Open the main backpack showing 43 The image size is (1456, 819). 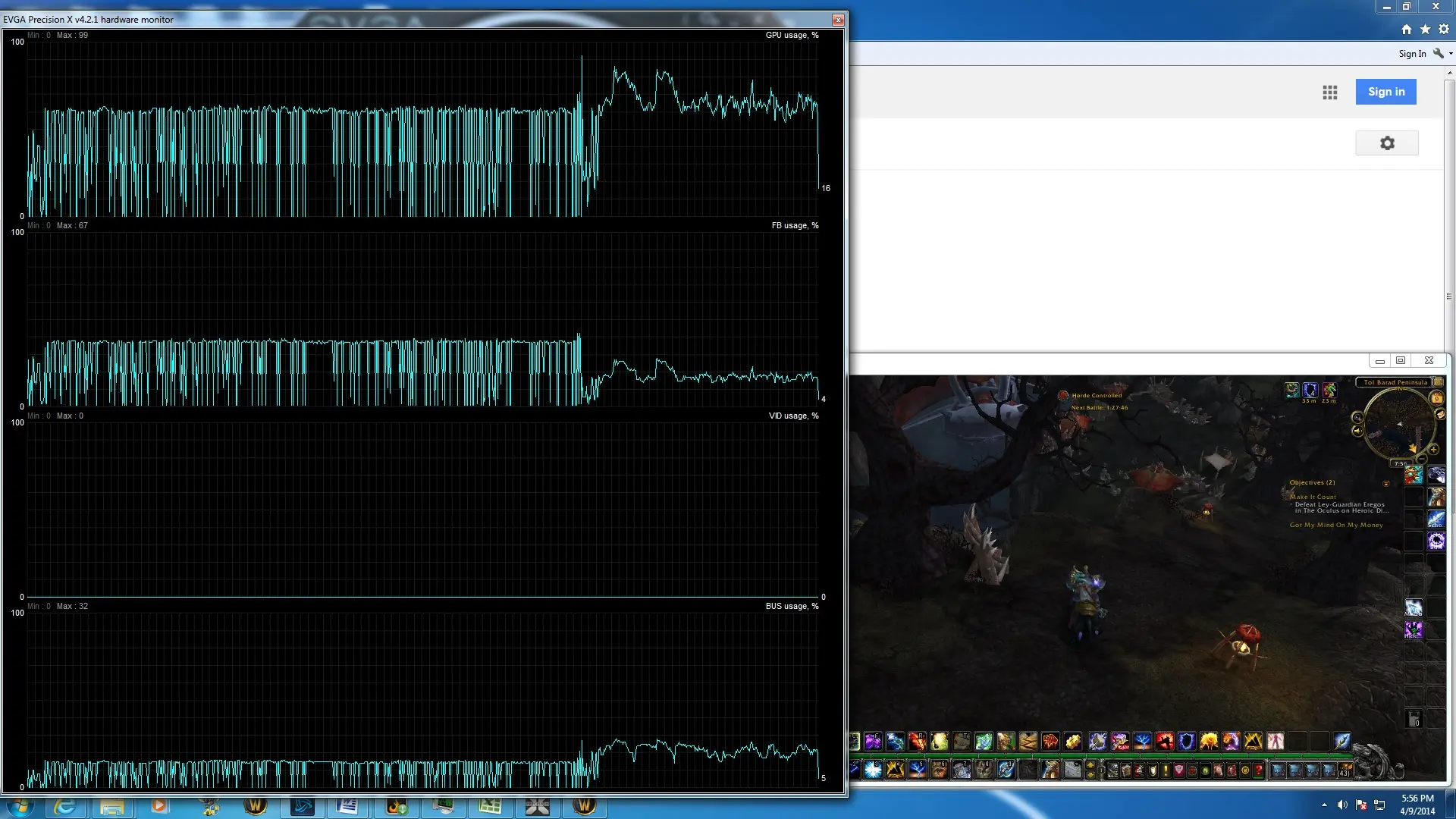[x=1345, y=770]
